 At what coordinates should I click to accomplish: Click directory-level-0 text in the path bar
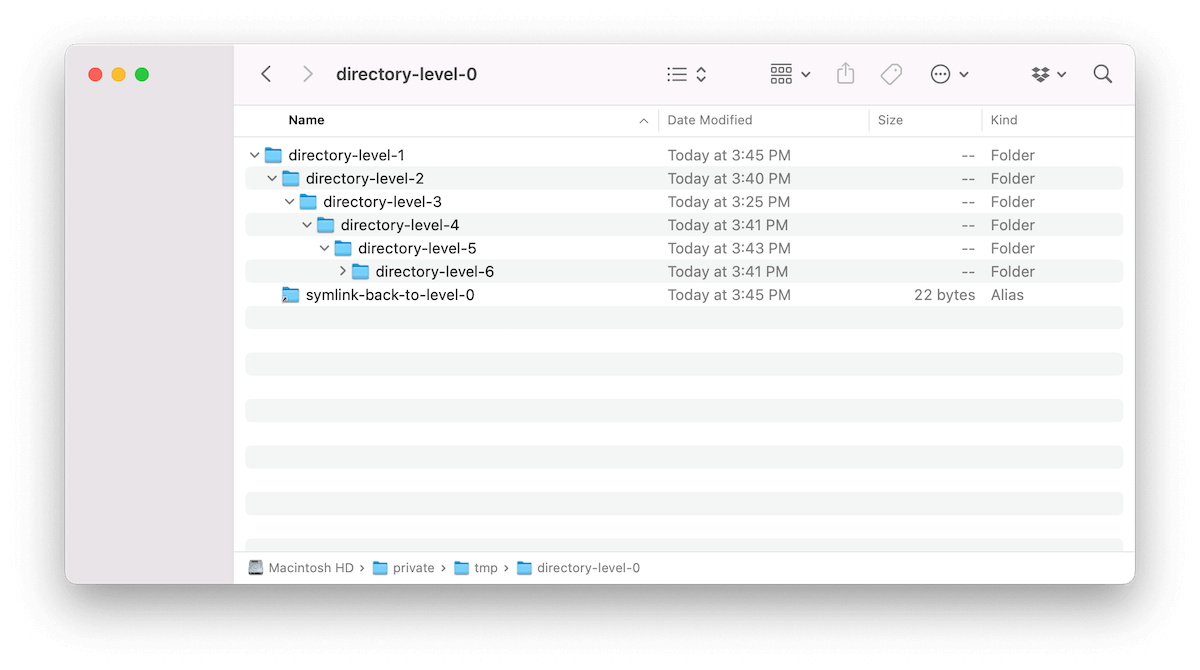[x=588, y=568]
